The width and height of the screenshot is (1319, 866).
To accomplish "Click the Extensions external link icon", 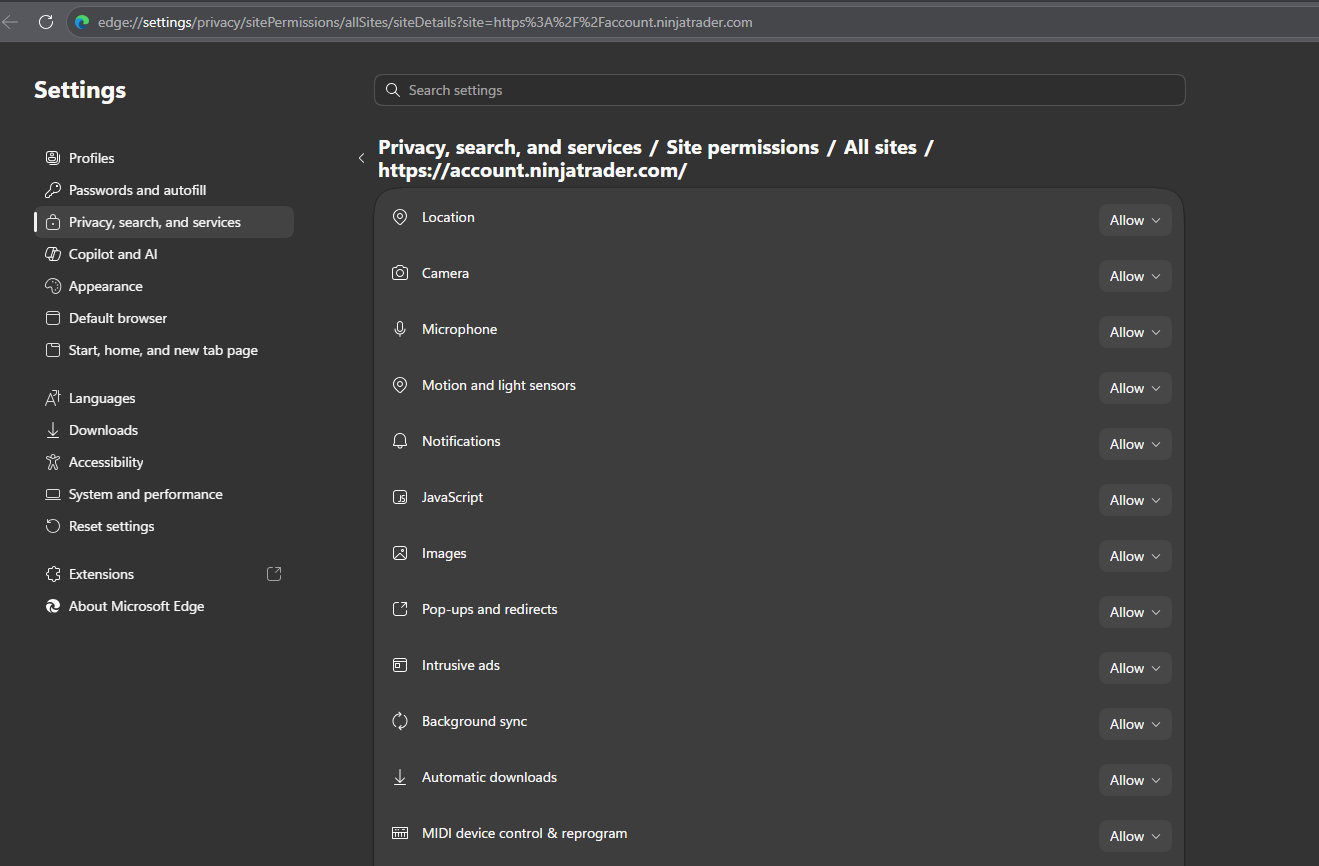I will [x=274, y=574].
